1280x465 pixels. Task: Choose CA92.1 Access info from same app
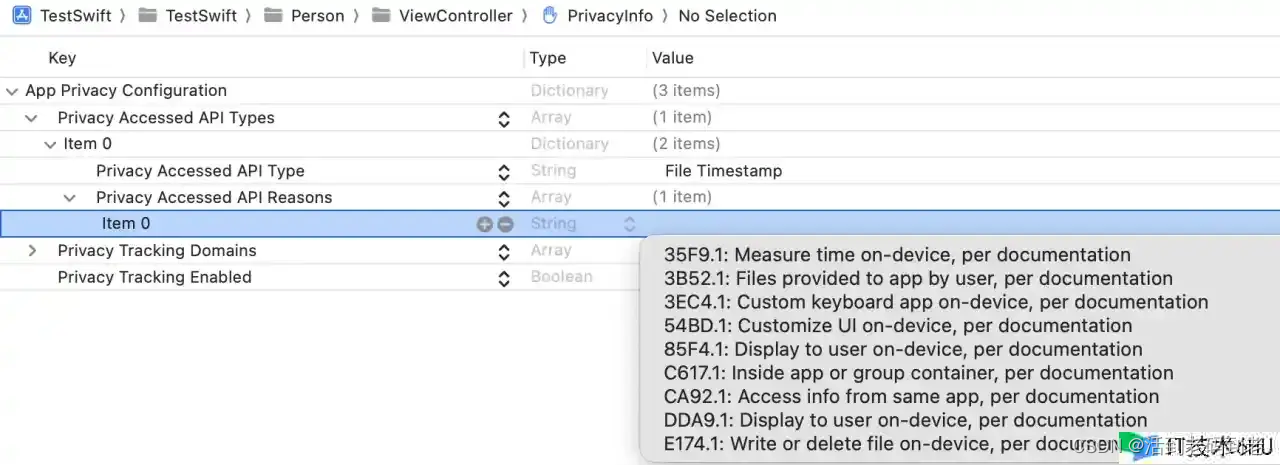(911, 396)
